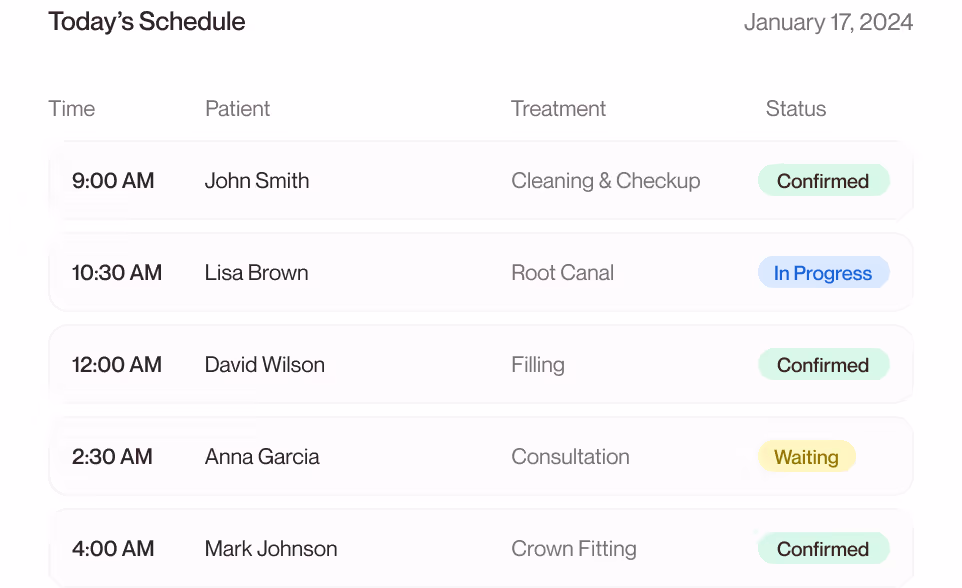Click the Waiting status badge for Anna Garcia
The height and width of the screenshot is (588, 962).
click(x=806, y=456)
